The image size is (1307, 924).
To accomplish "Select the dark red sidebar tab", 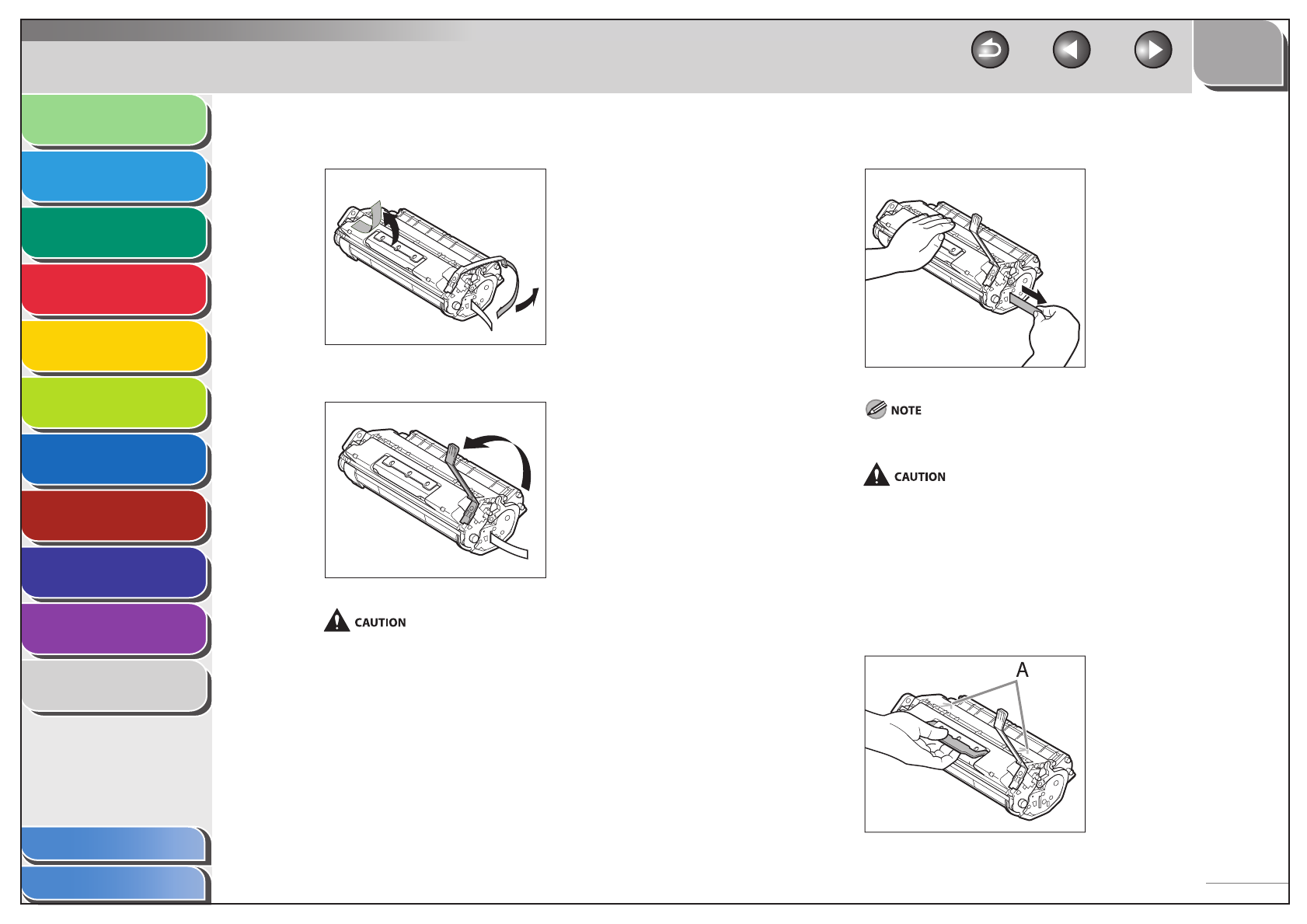I will pos(114,517).
